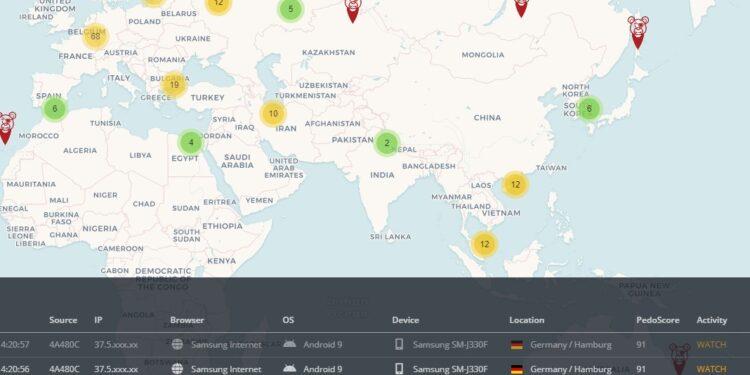
Task: Click the SAUDI ARABIA label on the map
Action: pyautogui.click(x=237, y=161)
